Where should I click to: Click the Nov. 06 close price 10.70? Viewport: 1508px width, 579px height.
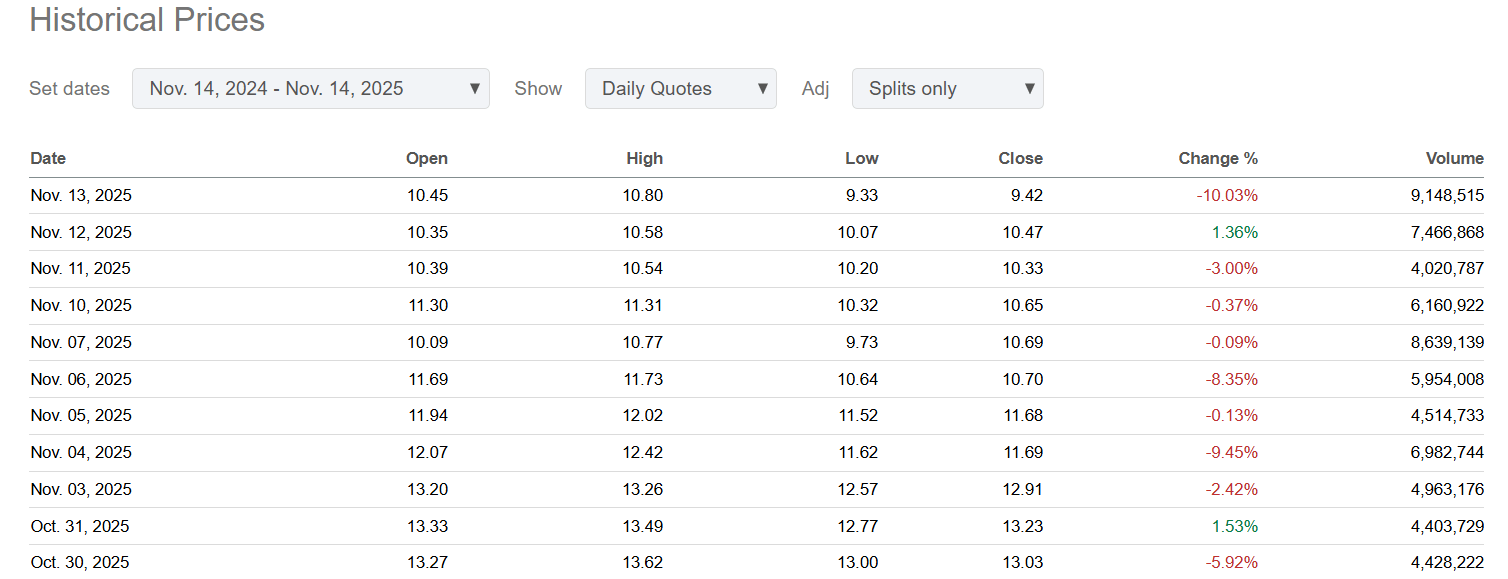pos(1022,380)
